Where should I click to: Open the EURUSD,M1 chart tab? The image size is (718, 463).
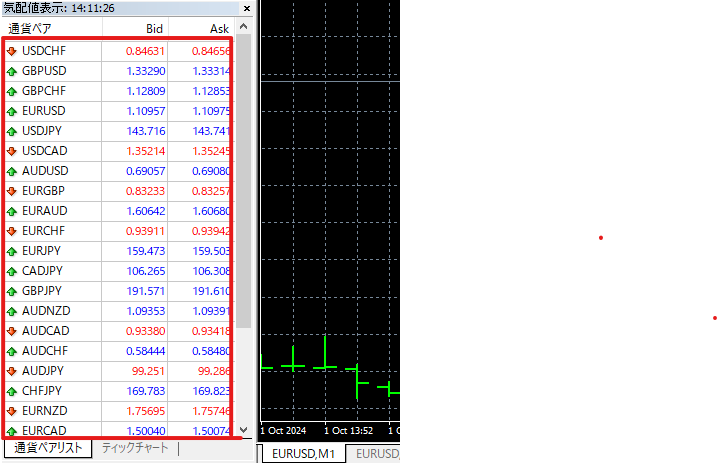point(303,453)
